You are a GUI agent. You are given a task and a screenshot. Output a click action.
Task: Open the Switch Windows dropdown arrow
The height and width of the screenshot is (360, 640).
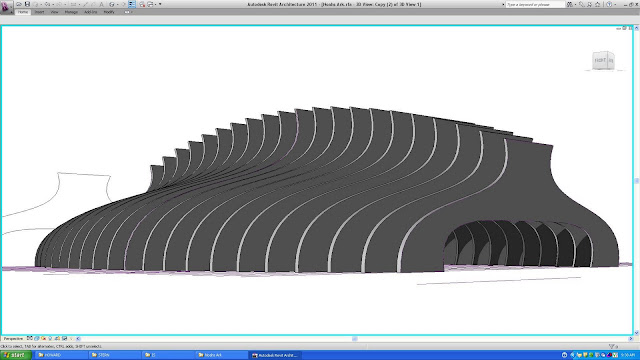[156, 4]
